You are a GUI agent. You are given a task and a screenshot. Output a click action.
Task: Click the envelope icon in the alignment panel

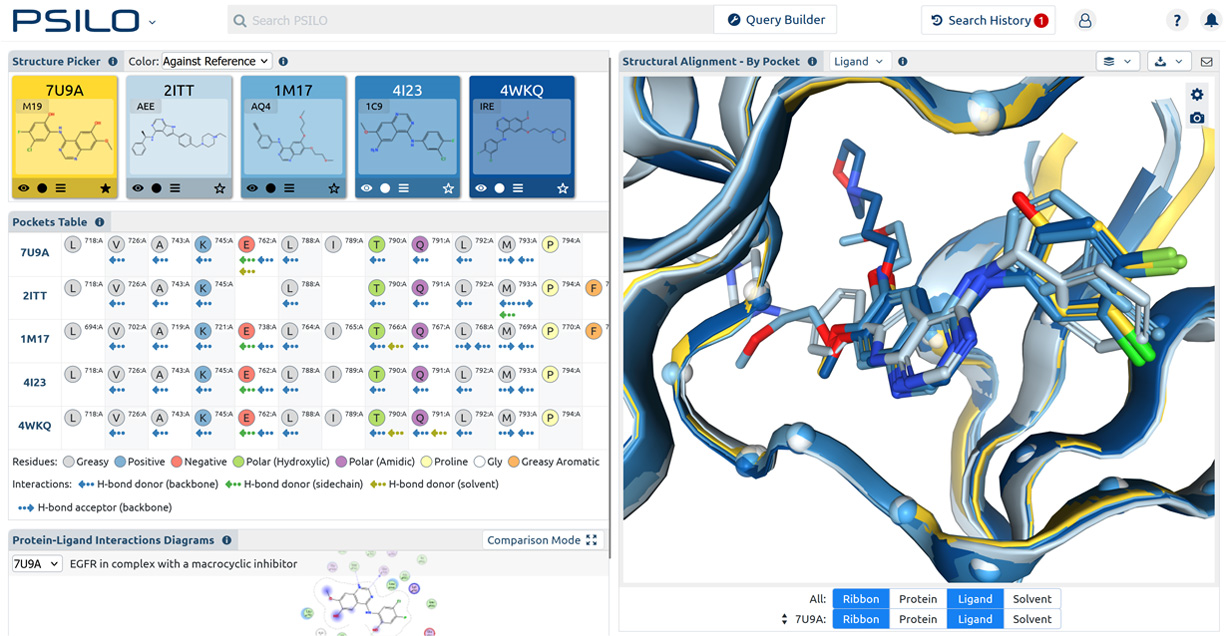tap(1206, 61)
